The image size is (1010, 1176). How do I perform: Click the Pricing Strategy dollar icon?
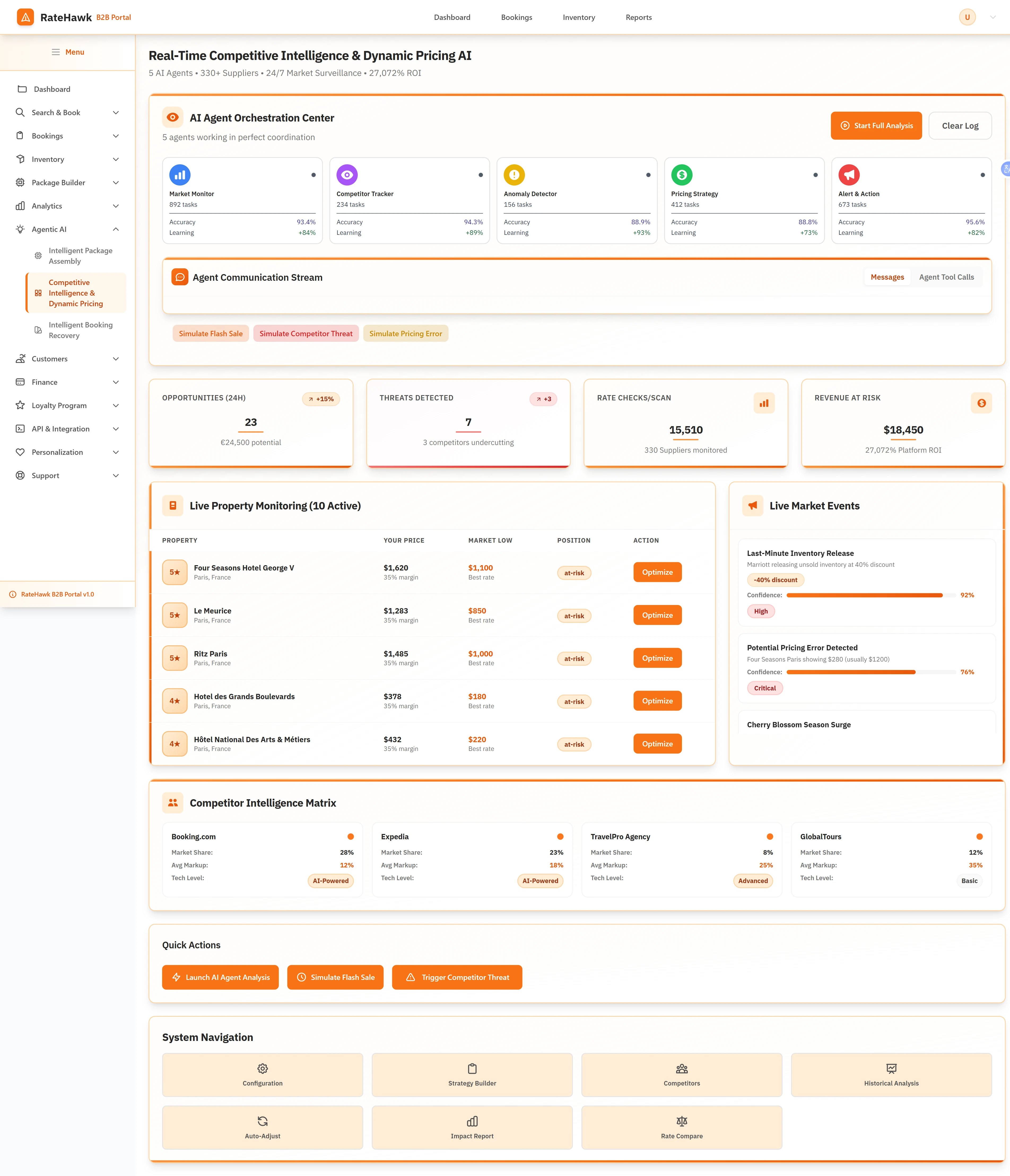pyautogui.click(x=681, y=175)
